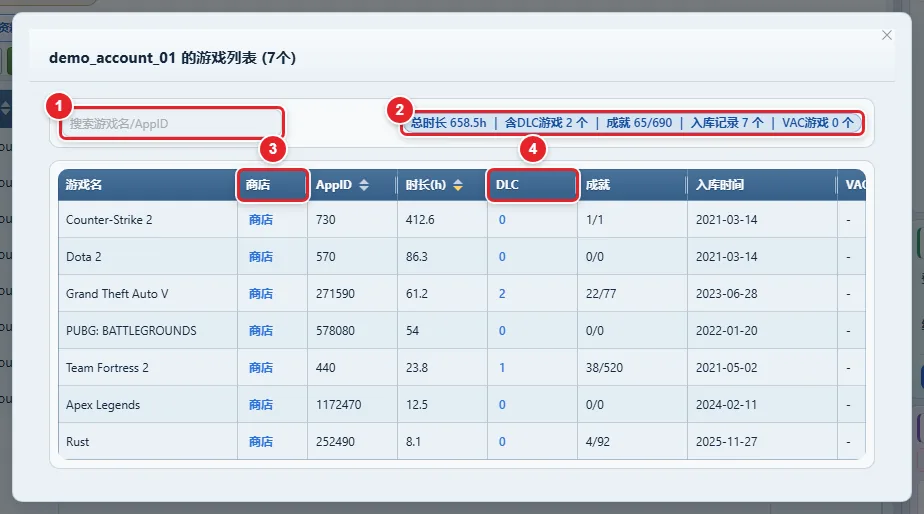Sort by 时长(h) column arrows

[458, 185]
